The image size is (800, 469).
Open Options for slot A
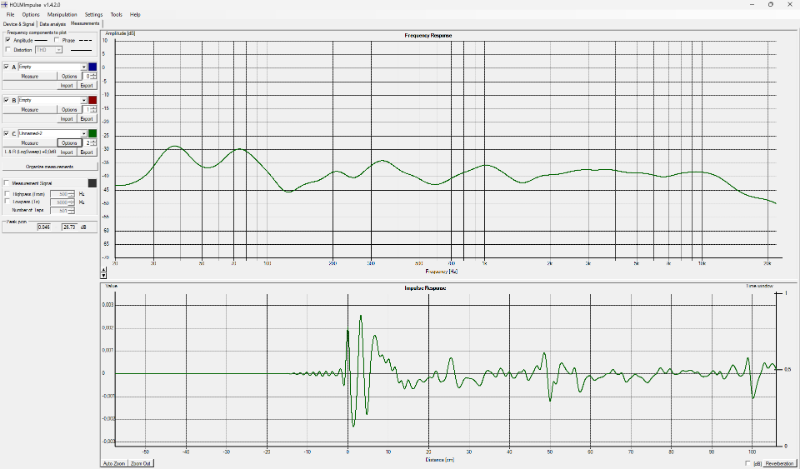(x=69, y=76)
